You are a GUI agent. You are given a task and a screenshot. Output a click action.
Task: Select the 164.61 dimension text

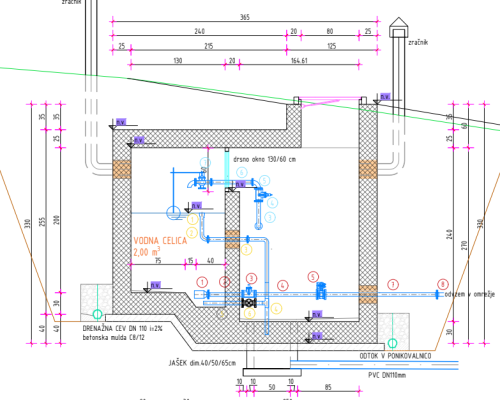click(299, 61)
